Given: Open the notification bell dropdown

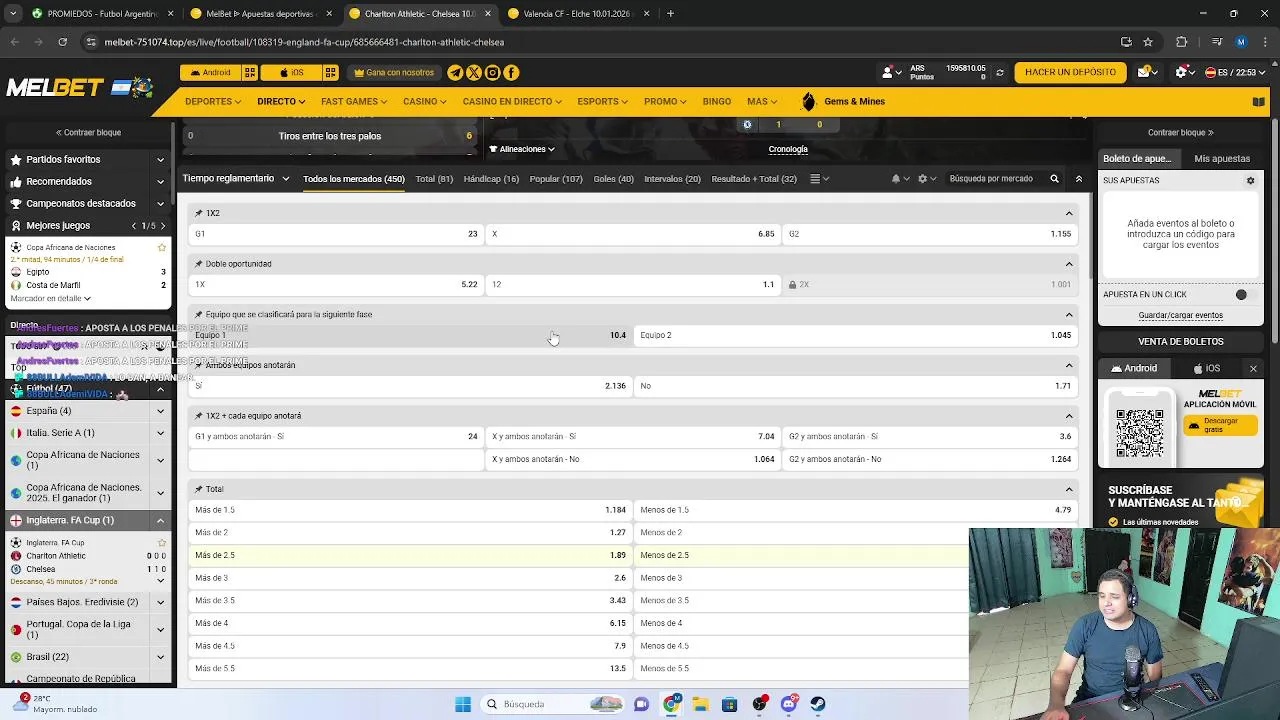Looking at the screenshot, I should [900, 178].
